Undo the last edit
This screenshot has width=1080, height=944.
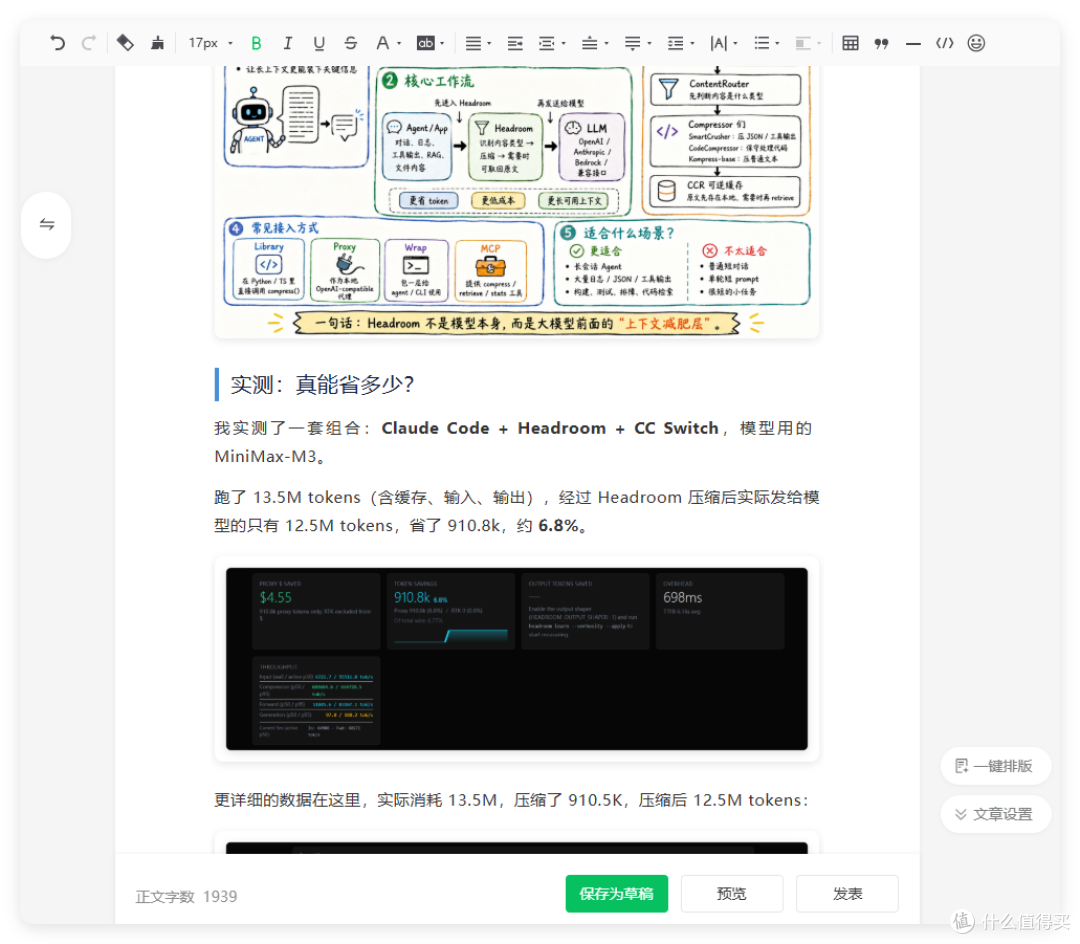pyautogui.click(x=57, y=43)
